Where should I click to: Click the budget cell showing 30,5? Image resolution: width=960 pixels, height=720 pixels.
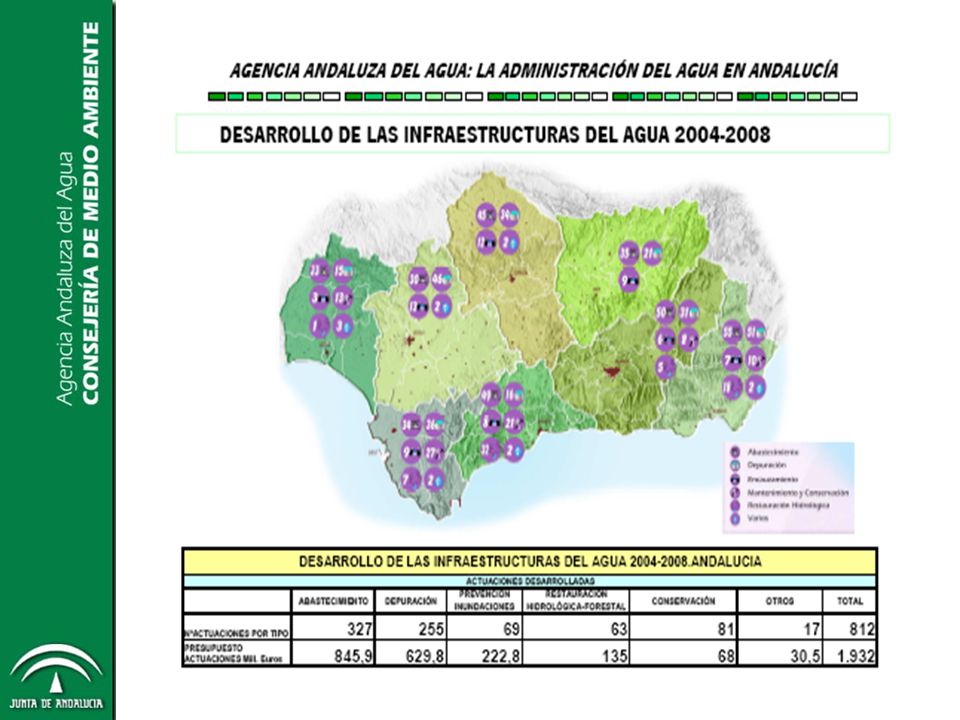[780, 653]
